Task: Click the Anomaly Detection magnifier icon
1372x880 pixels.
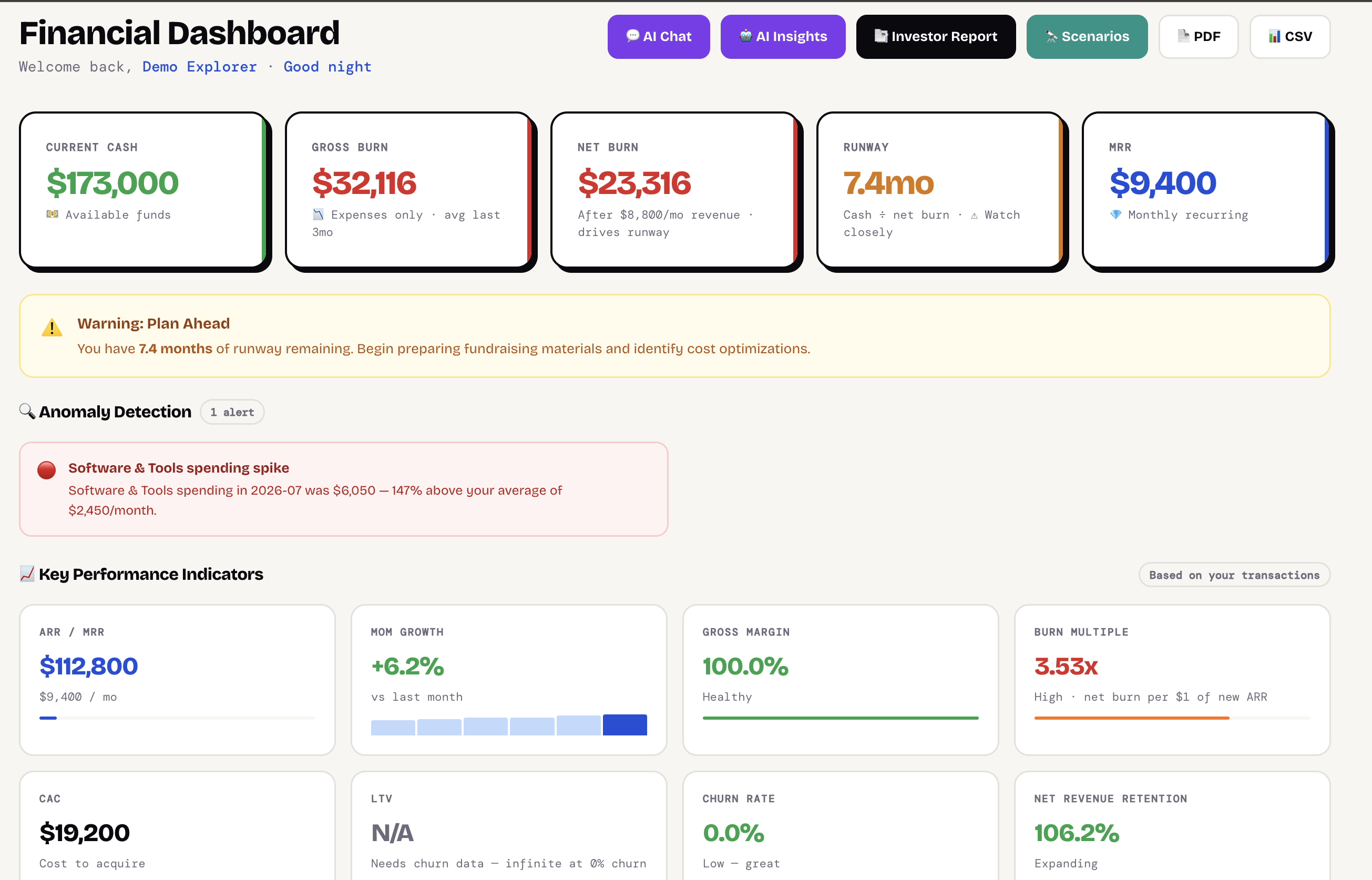Action: point(27,412)
